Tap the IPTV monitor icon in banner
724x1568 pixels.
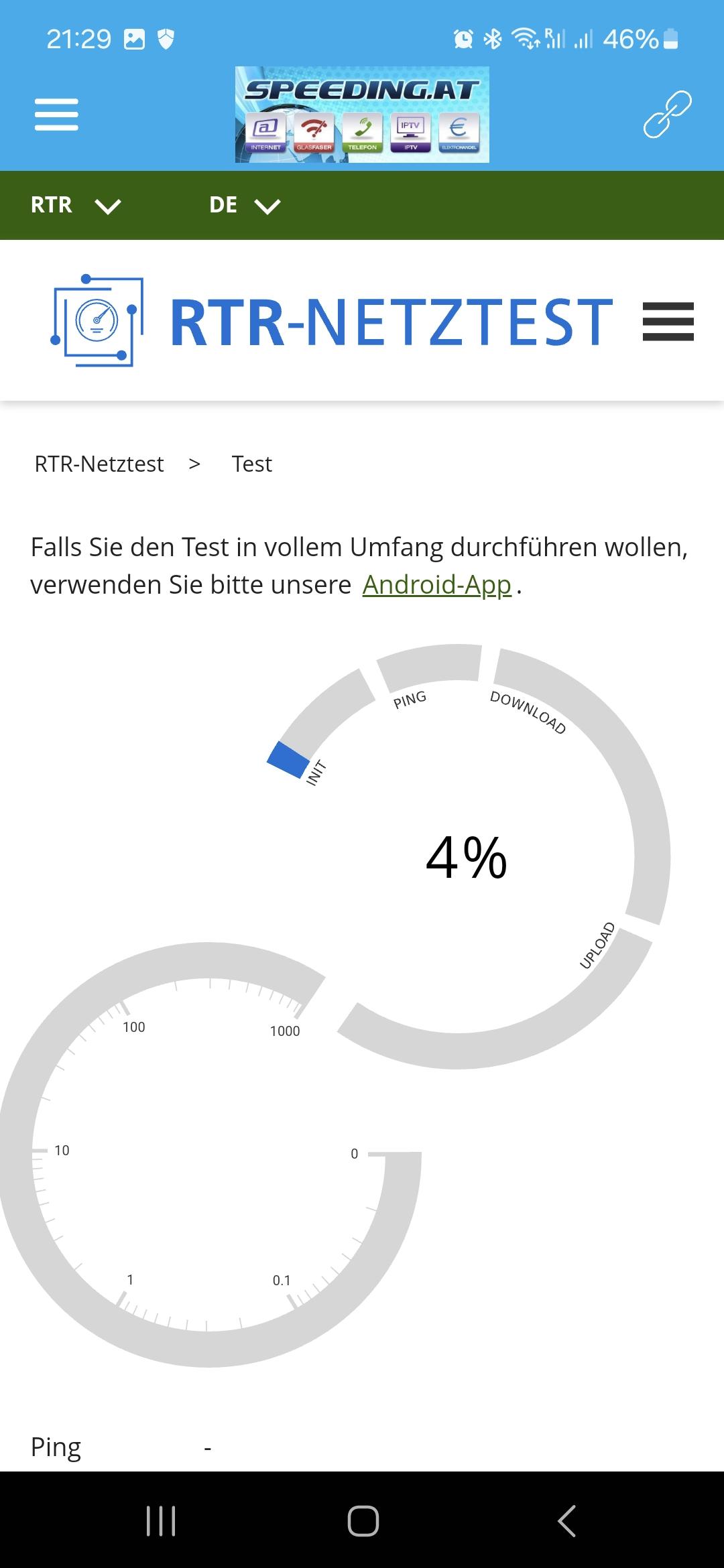pos(410,131)
